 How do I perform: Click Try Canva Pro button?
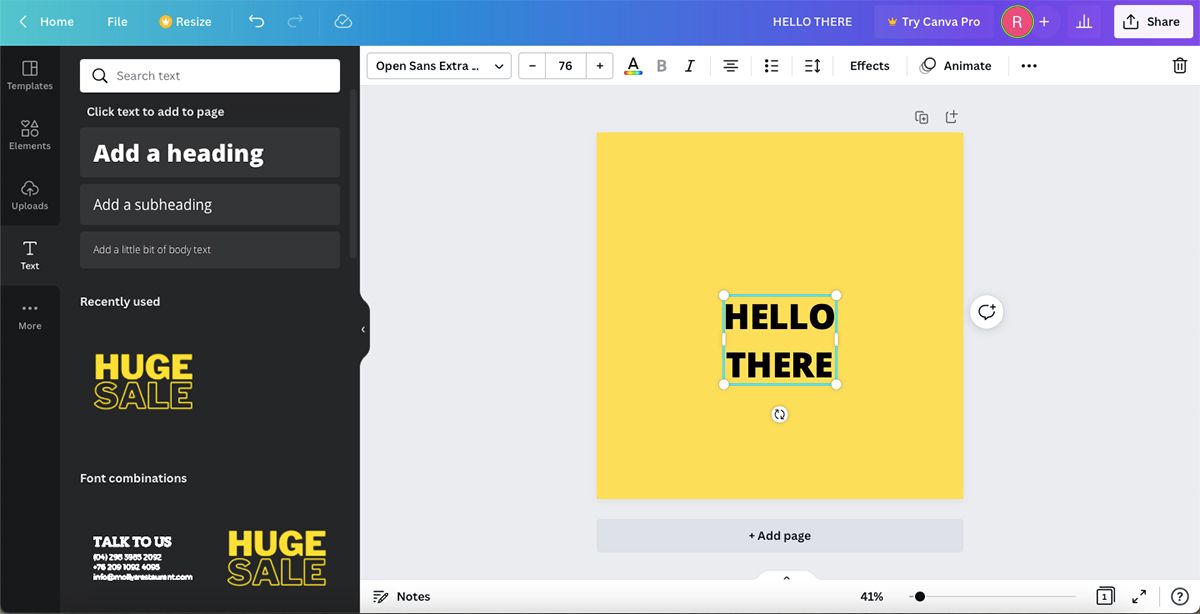[x=934, y=21]
